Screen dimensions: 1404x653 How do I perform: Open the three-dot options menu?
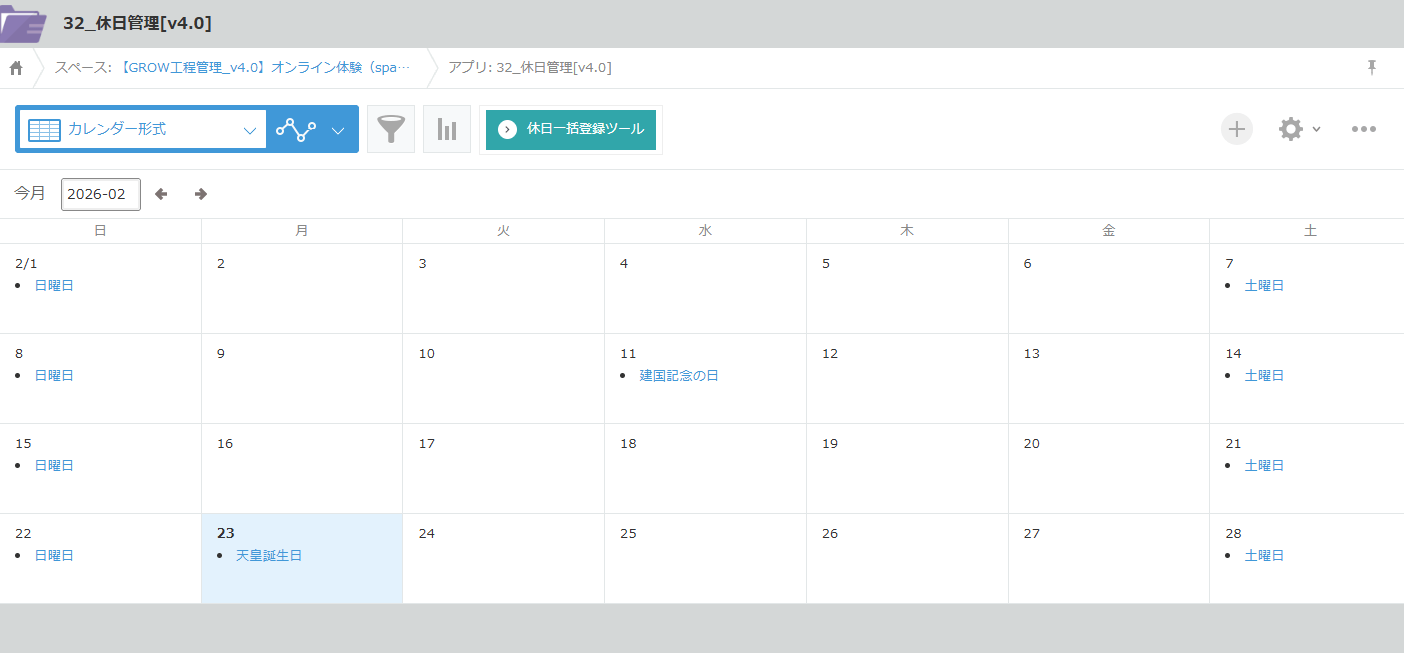tap(1364, 129)
